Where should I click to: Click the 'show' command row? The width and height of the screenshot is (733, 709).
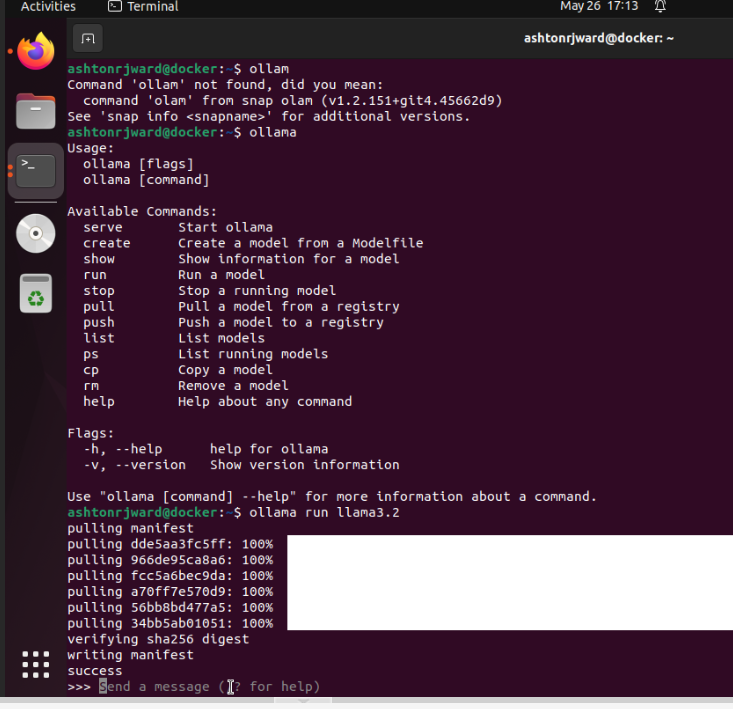coord(241,259)
